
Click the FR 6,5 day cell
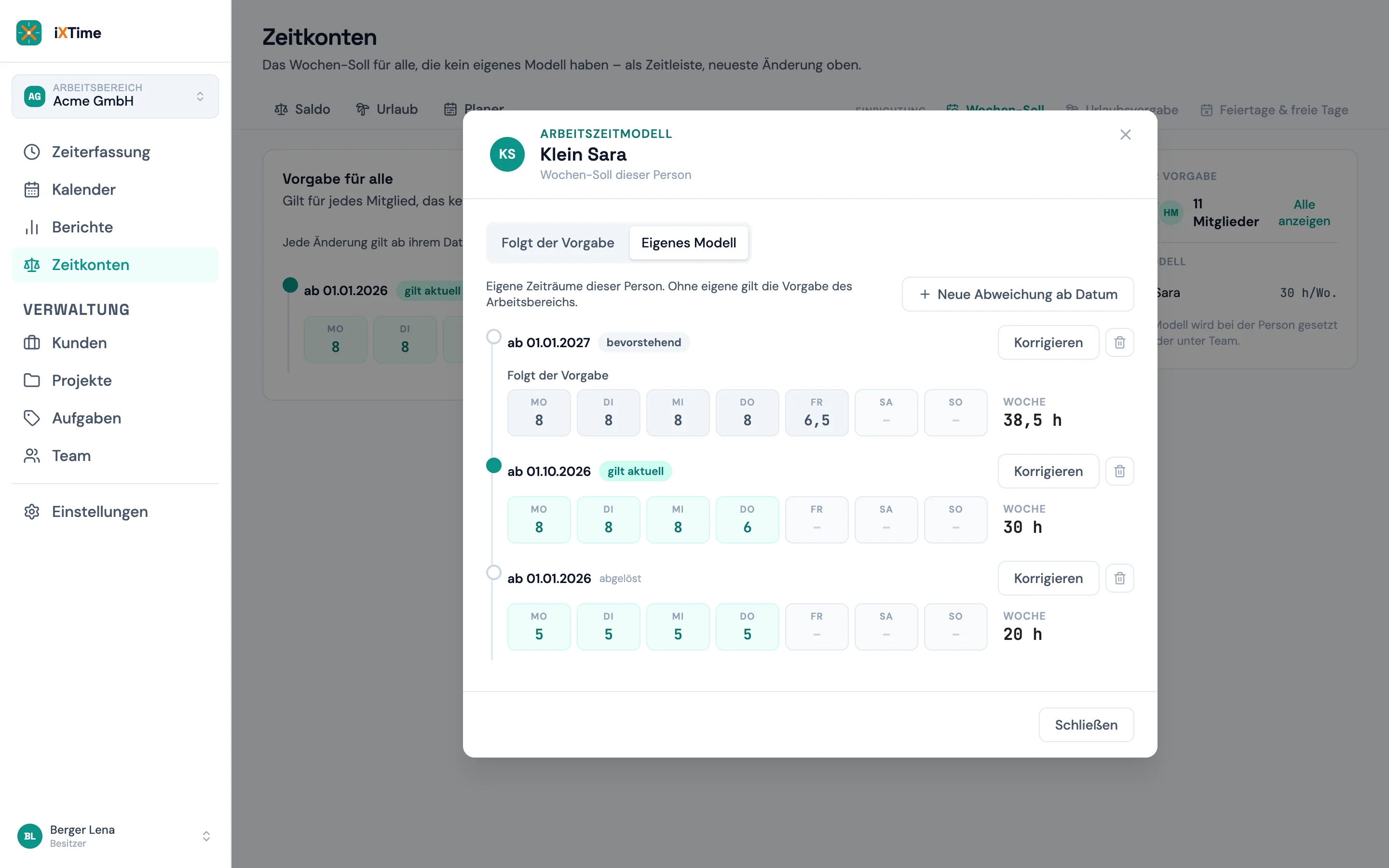pos(816,413)
